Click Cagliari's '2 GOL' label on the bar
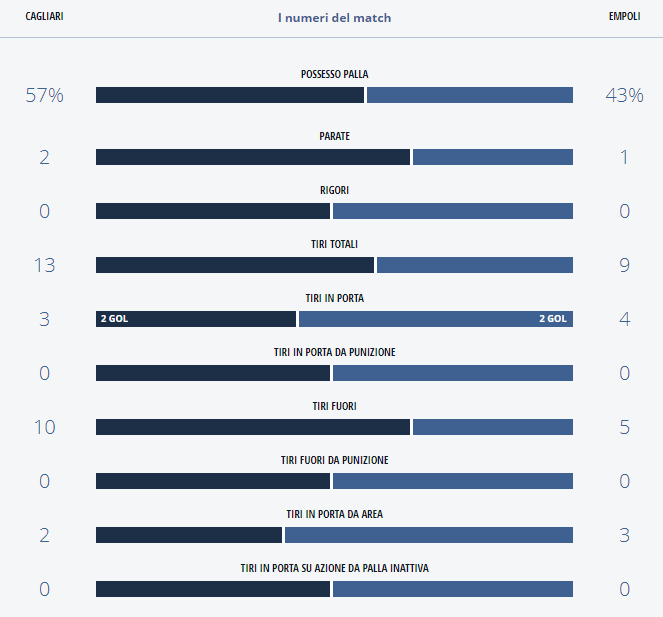 (x=114, y=319)
